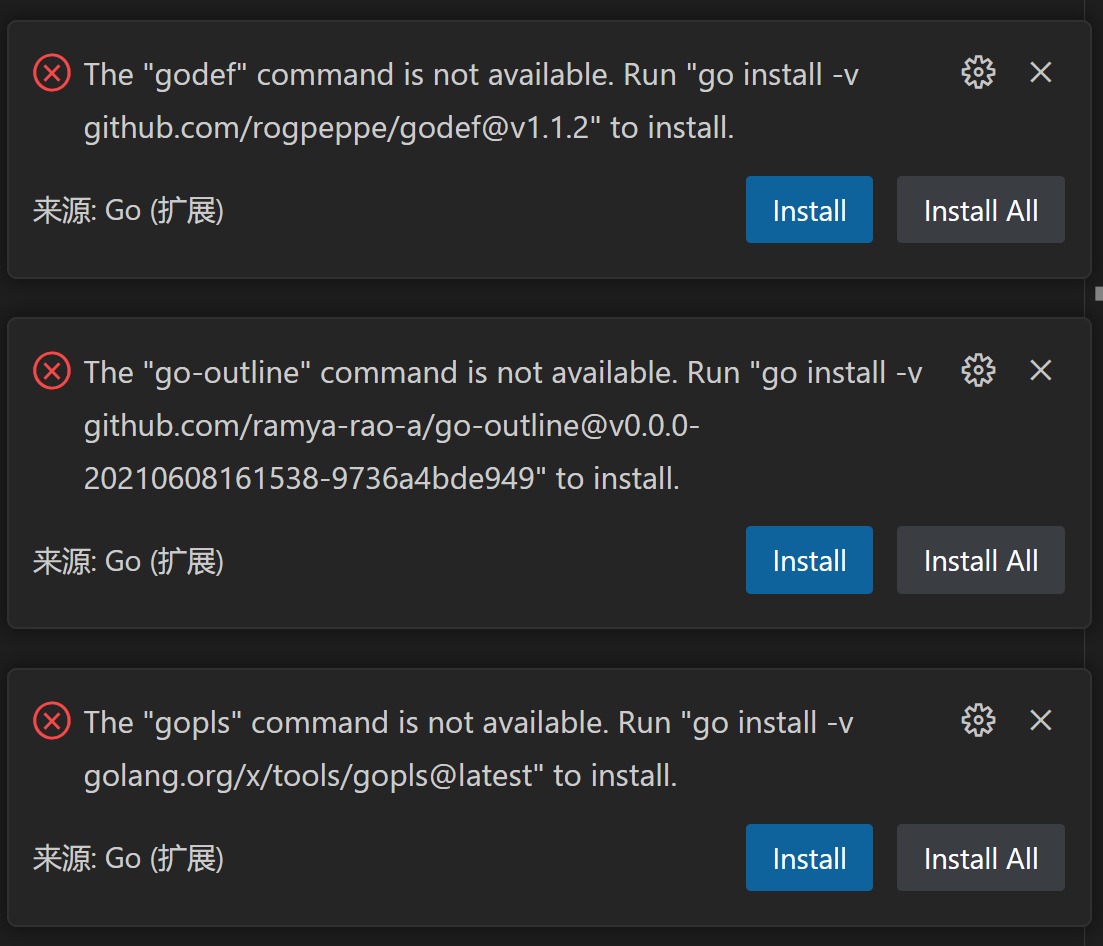Dismiss the godef notification with X

point(1040,72)
